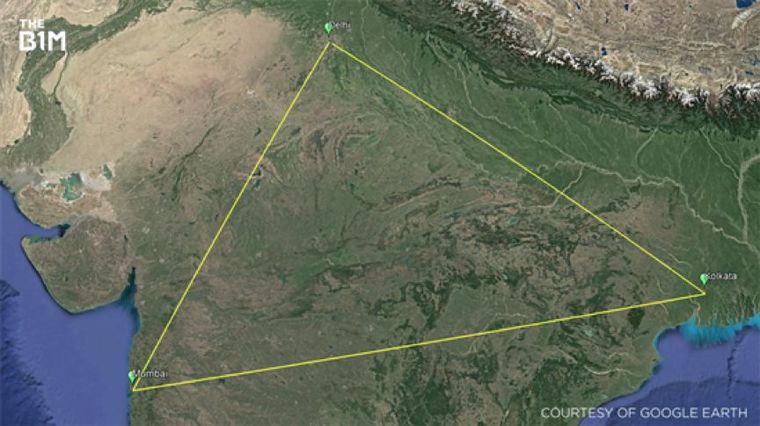The image size is (760, 426).
Task: Click the snow-capped Himalayan range
Action: tap(606, 63)
